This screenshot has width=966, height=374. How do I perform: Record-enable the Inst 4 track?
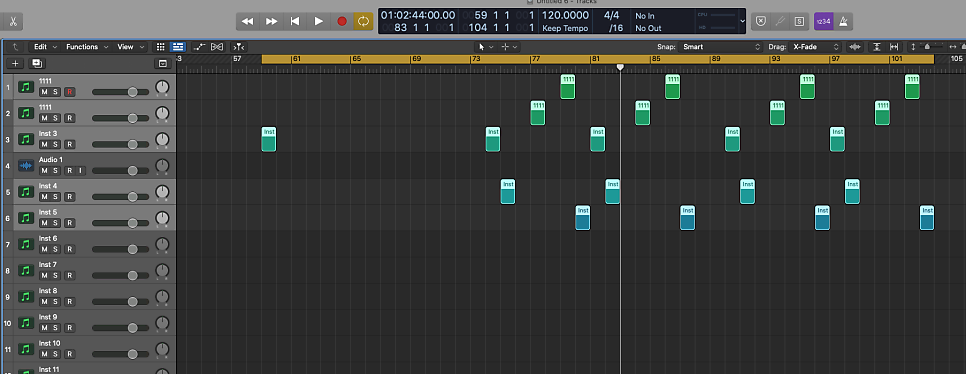coord(70,197)
